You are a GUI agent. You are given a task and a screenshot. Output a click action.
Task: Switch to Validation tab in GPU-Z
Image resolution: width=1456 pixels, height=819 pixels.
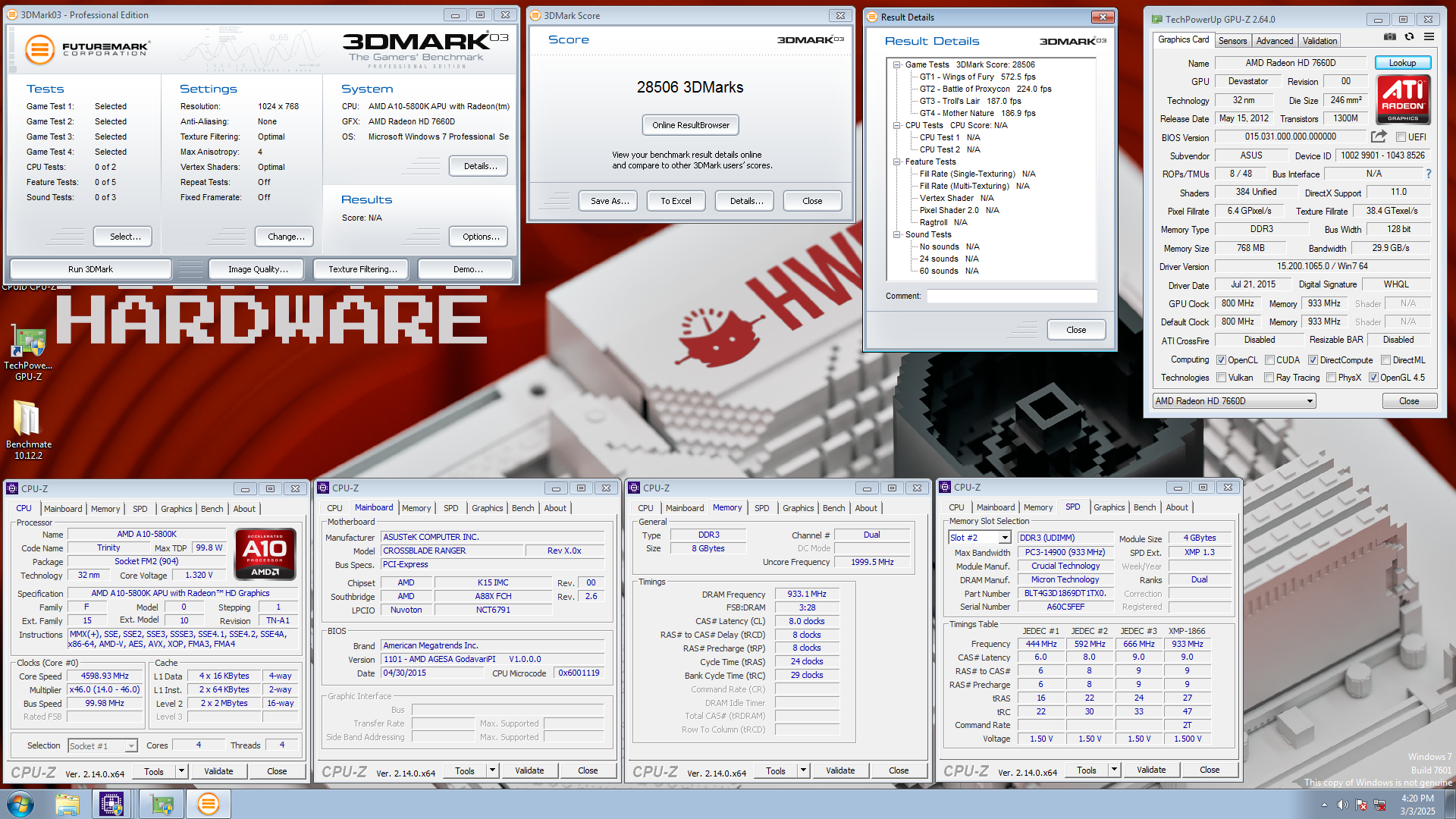[1319, 41]
